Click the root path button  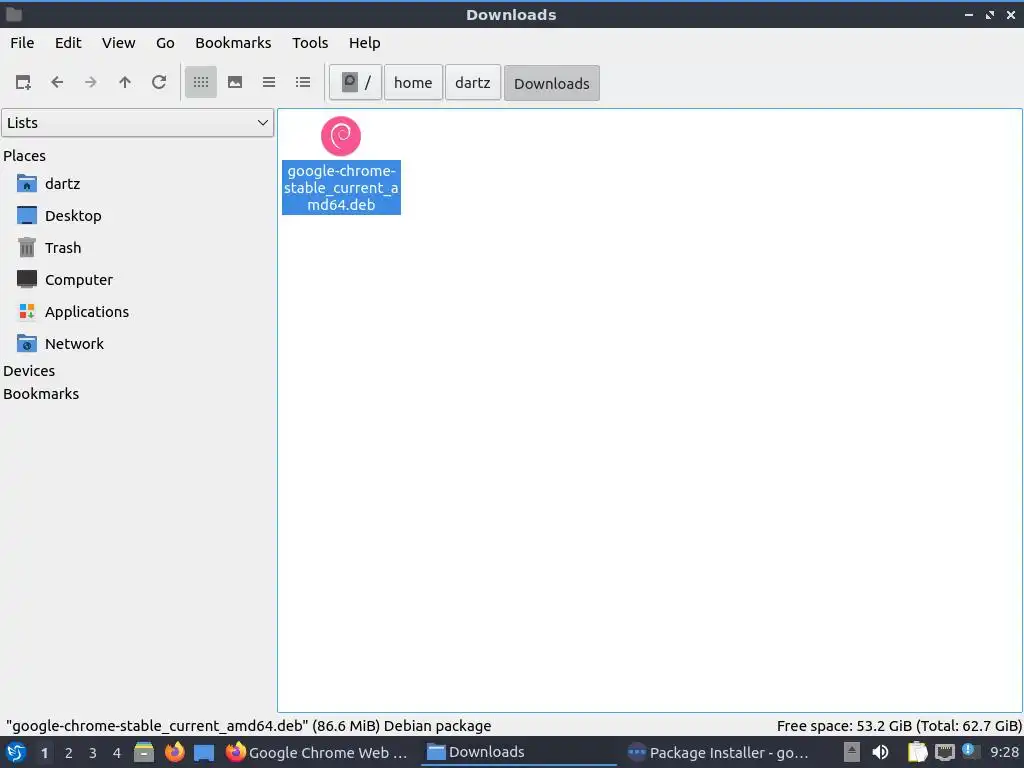(355, 82)
